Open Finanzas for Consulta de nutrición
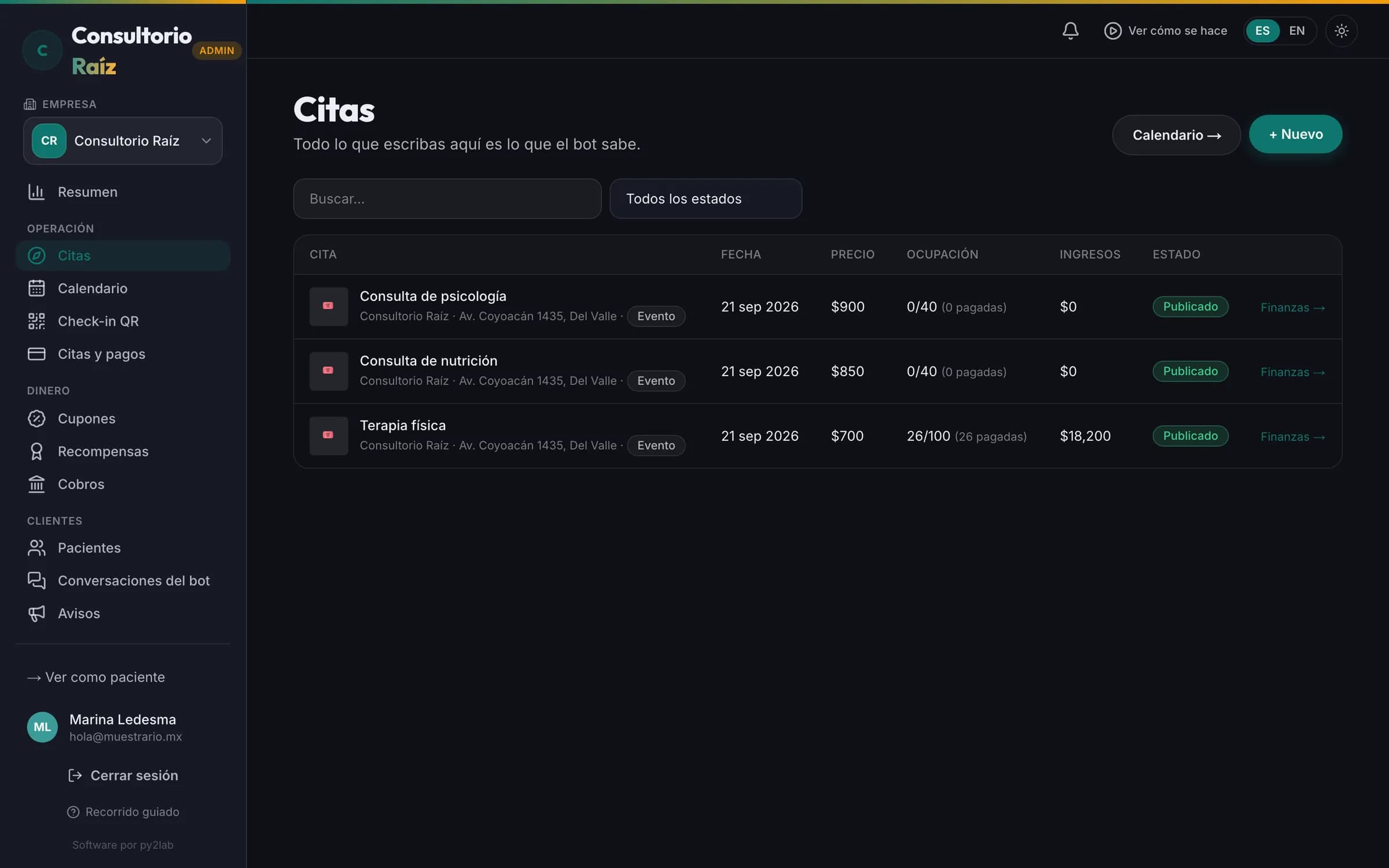This screenshot has height=868, width=1389. tap(1293, 372)
